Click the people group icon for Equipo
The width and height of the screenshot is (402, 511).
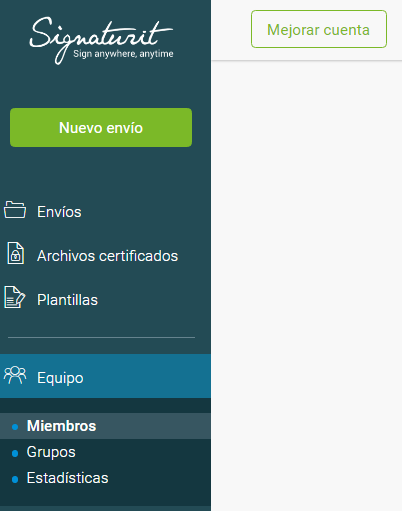(15, 375)
